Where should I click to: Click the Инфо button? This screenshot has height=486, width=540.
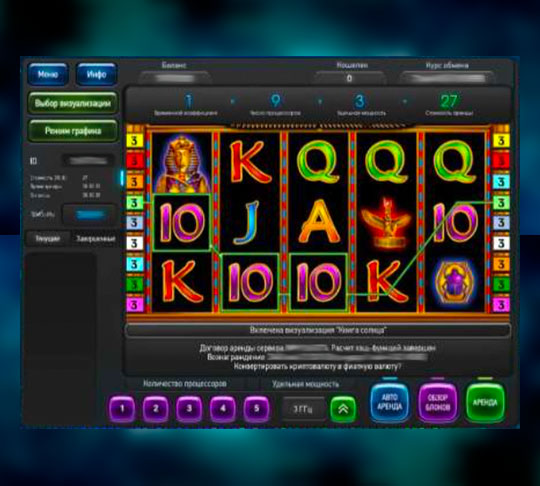coord(96,74)
